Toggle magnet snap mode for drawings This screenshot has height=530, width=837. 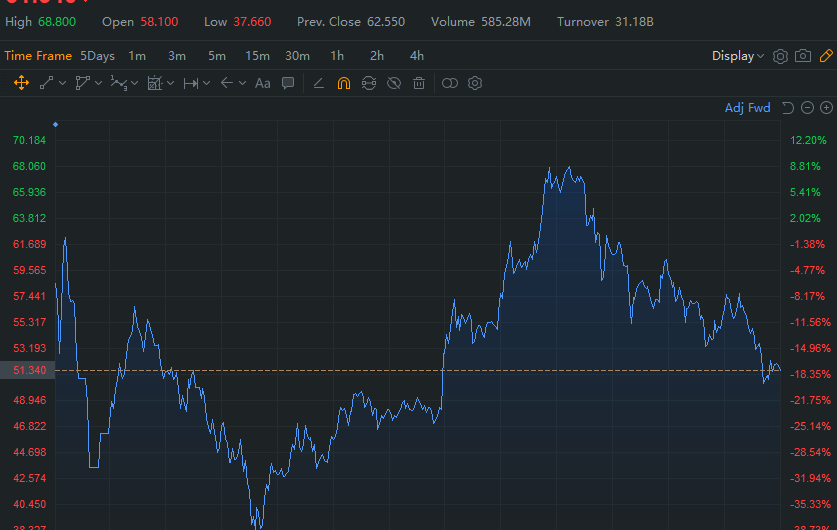(343, 83)
